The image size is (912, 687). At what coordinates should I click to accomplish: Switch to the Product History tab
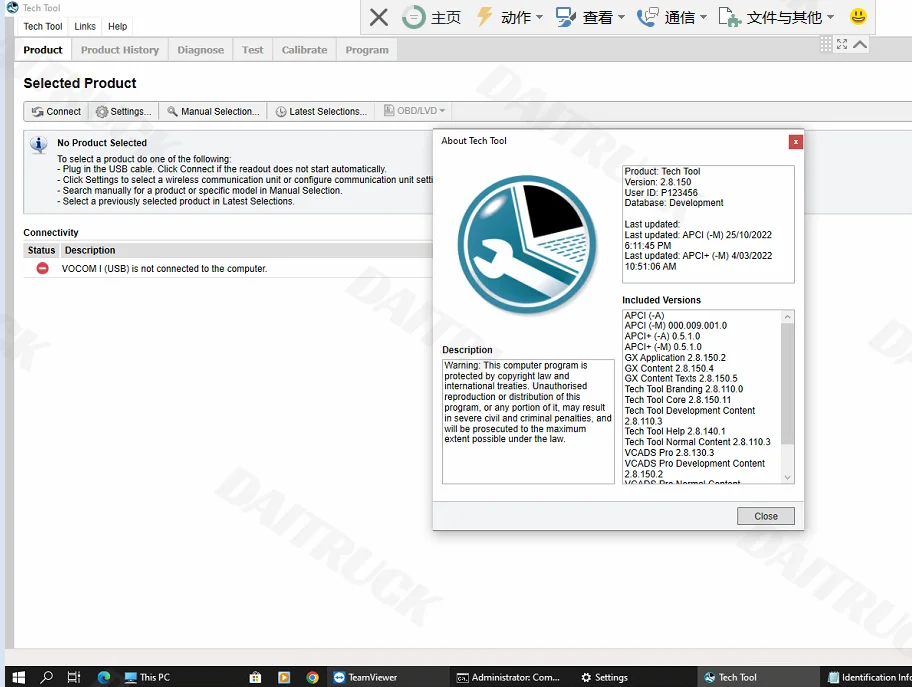tap(120, 50)
